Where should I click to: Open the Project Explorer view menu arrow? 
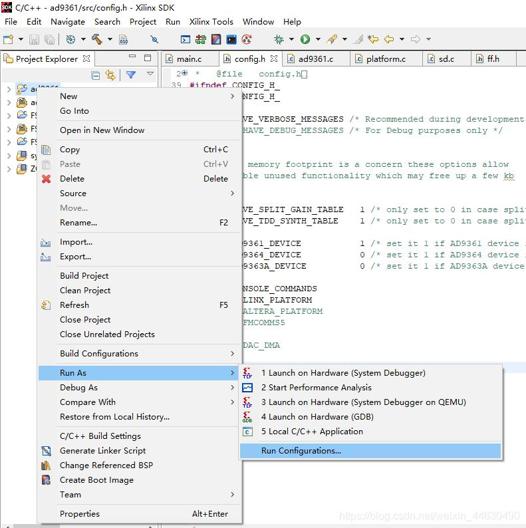click(150, 74)
